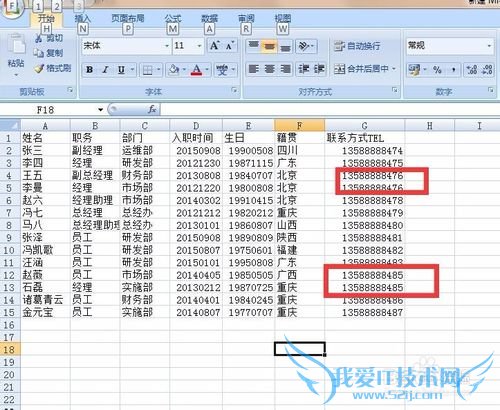Open the clipboard (剪贴板) dialog launcher
Image resolution: width=500 pixels, height=410 pixels.
coord(70,90)
